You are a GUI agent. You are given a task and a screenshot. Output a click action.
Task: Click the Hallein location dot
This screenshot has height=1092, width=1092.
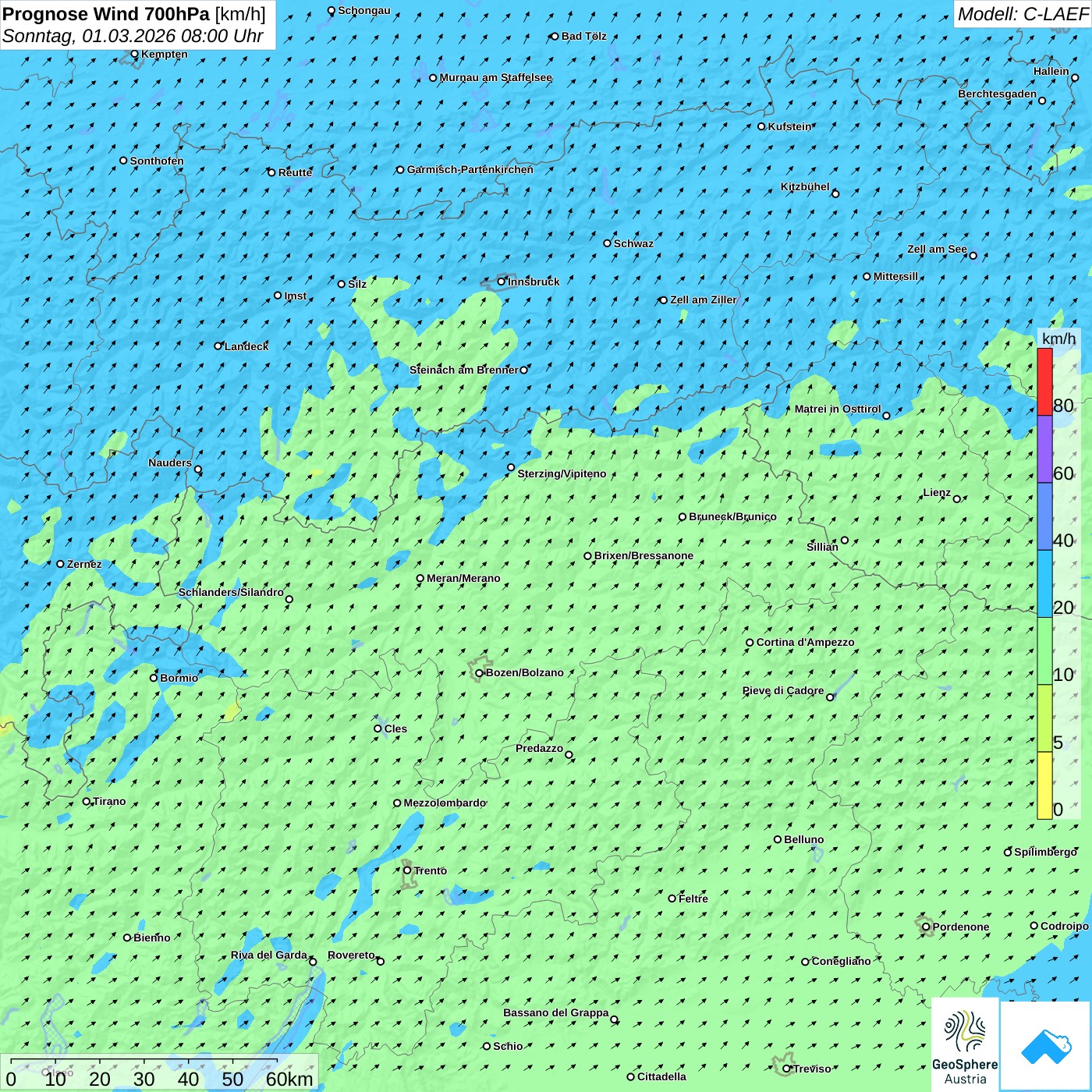tap(1075, 77)
